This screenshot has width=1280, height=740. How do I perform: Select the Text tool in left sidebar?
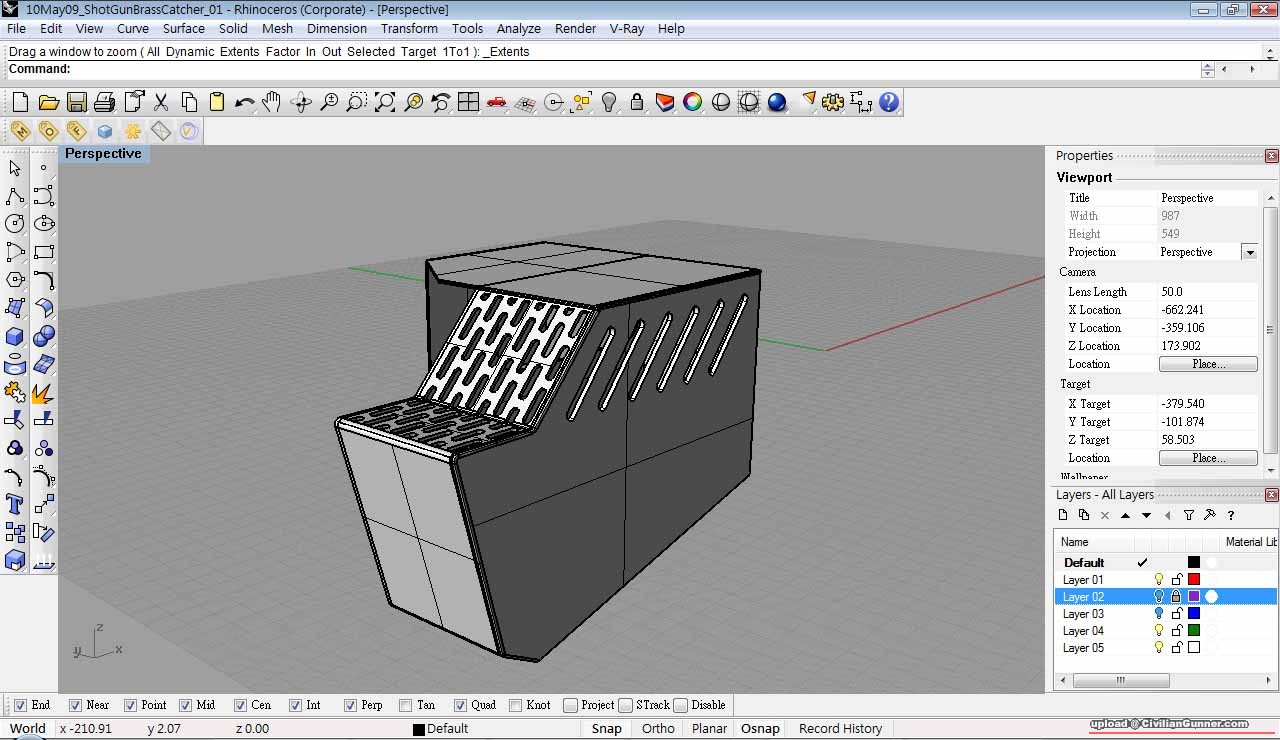15,504
